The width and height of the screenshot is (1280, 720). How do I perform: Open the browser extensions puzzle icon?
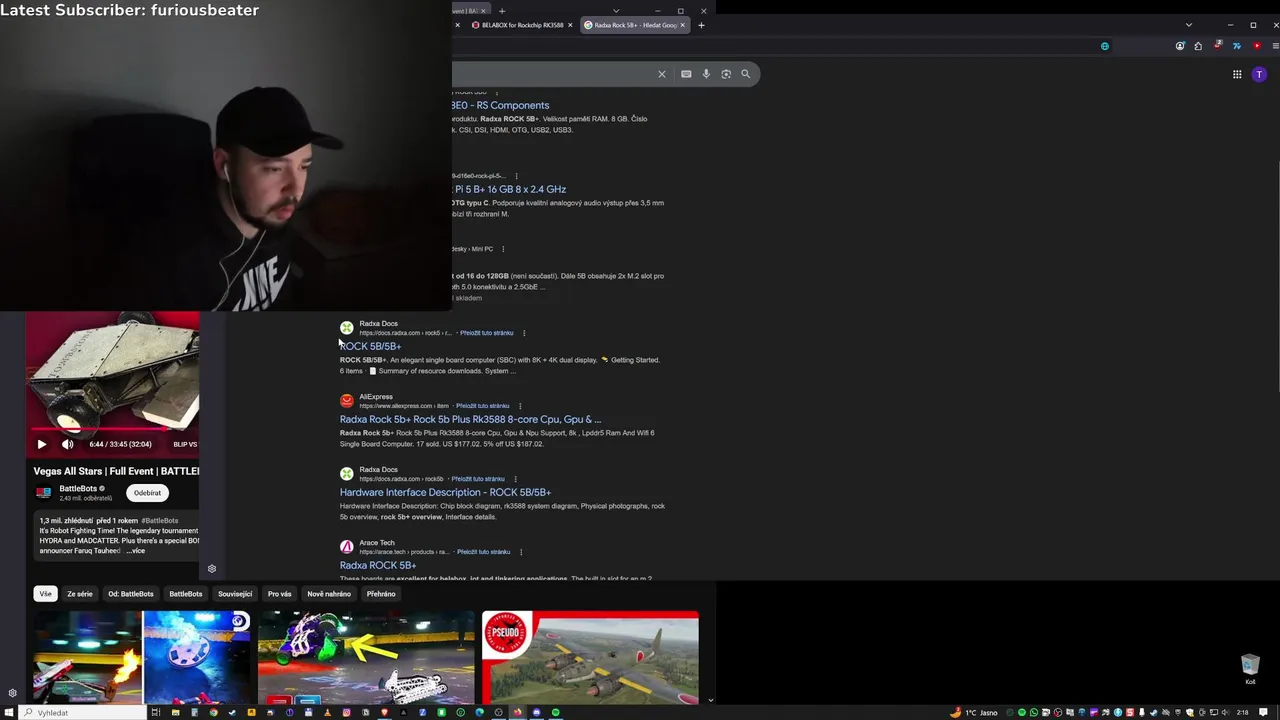(1198, 46)
